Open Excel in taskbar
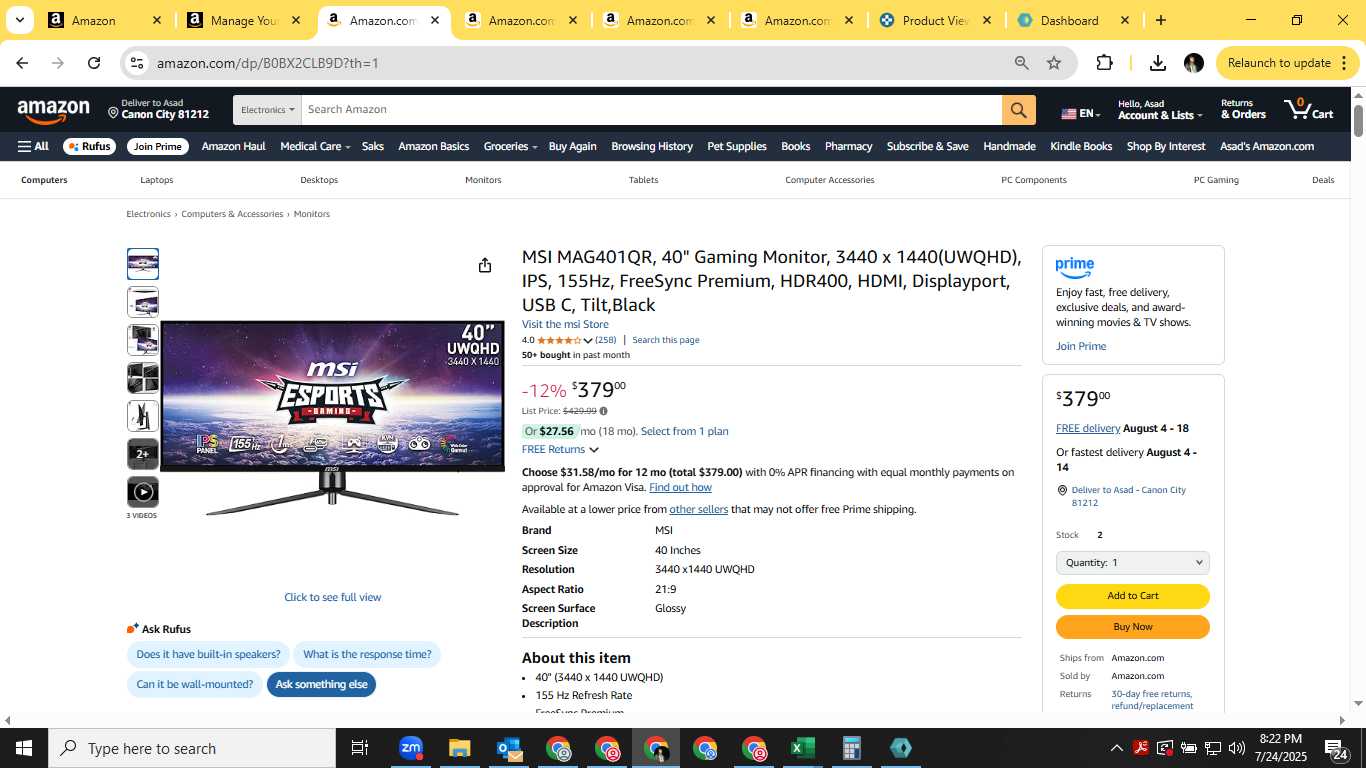The width and height of the screenshot is (1366, 768). click(803, 748)
